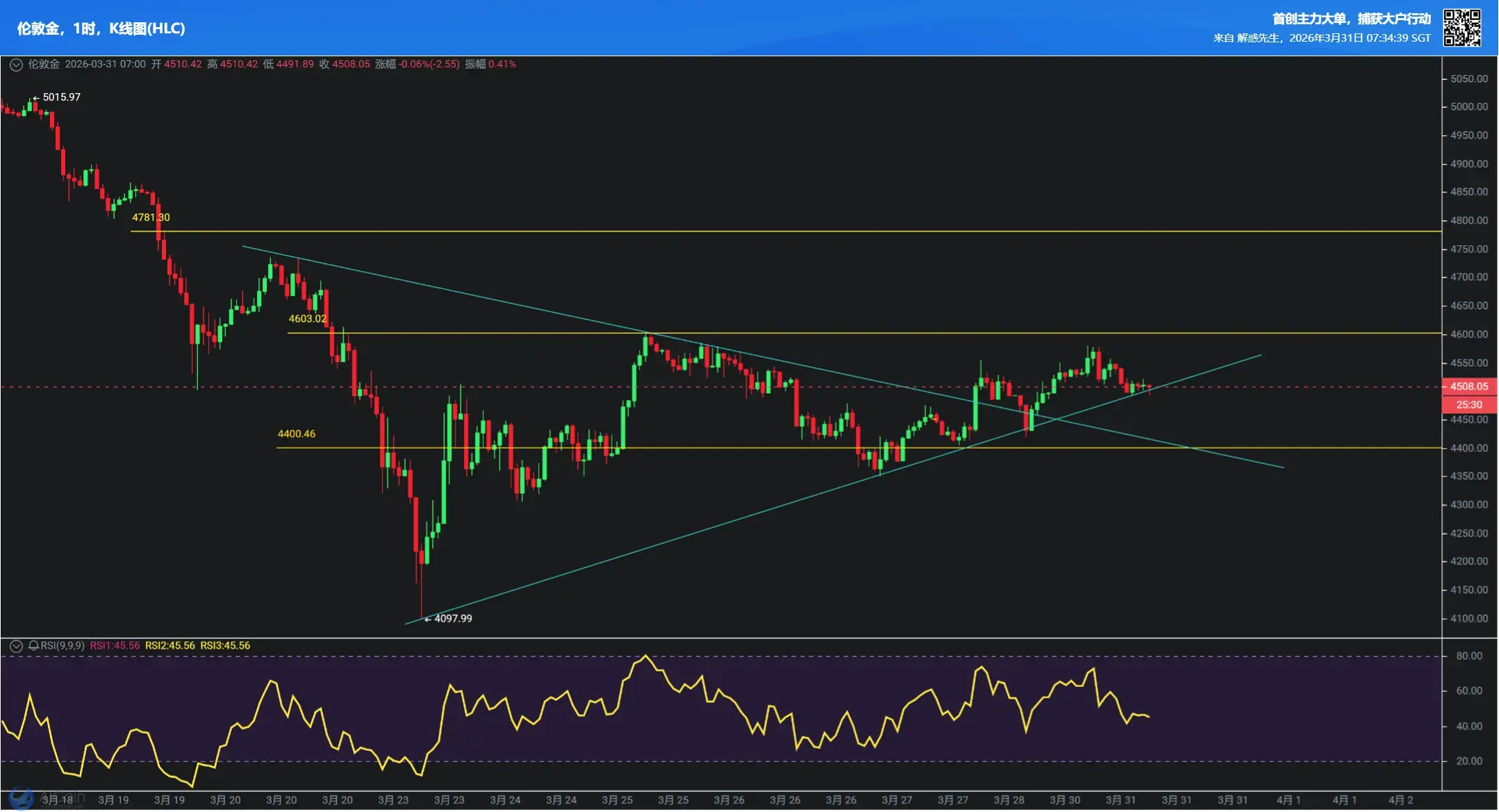Screen dimensions: 1499x812
Task: Click the RSI(9,9,9) indicator label
Action: point(63,646)
